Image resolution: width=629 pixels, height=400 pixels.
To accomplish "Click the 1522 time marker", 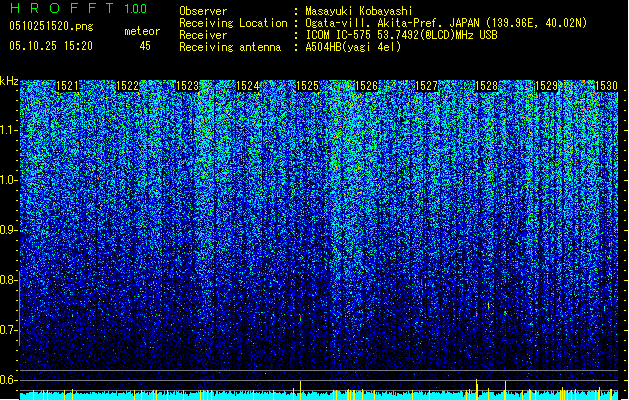I will [127, 86].
